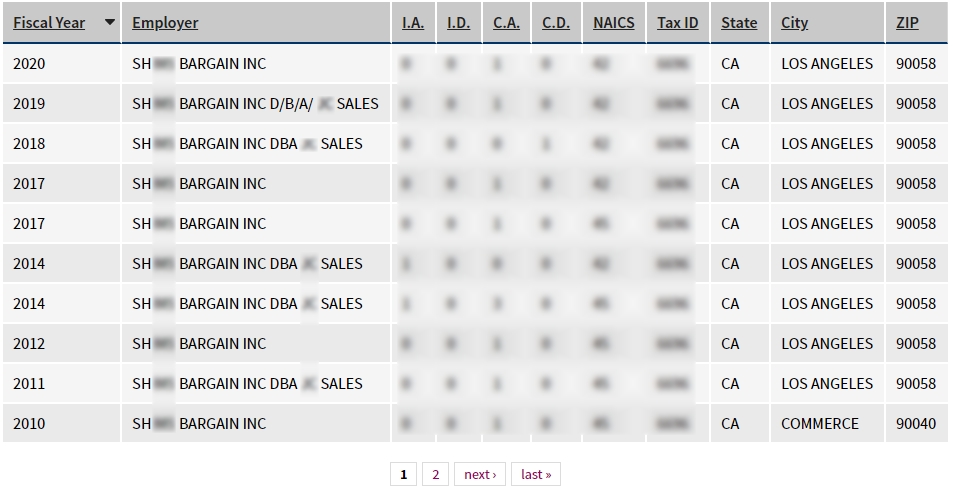Go to page 2 of results
The height and width of the screenshot is (487, 953).
[435, 474]
